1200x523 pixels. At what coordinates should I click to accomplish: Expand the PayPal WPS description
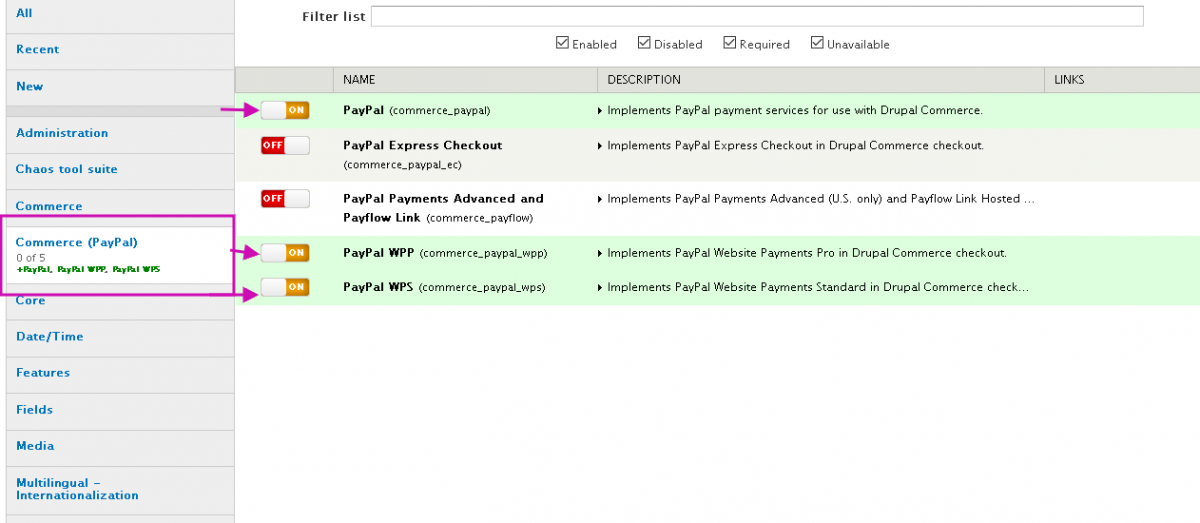coord(600,287)
